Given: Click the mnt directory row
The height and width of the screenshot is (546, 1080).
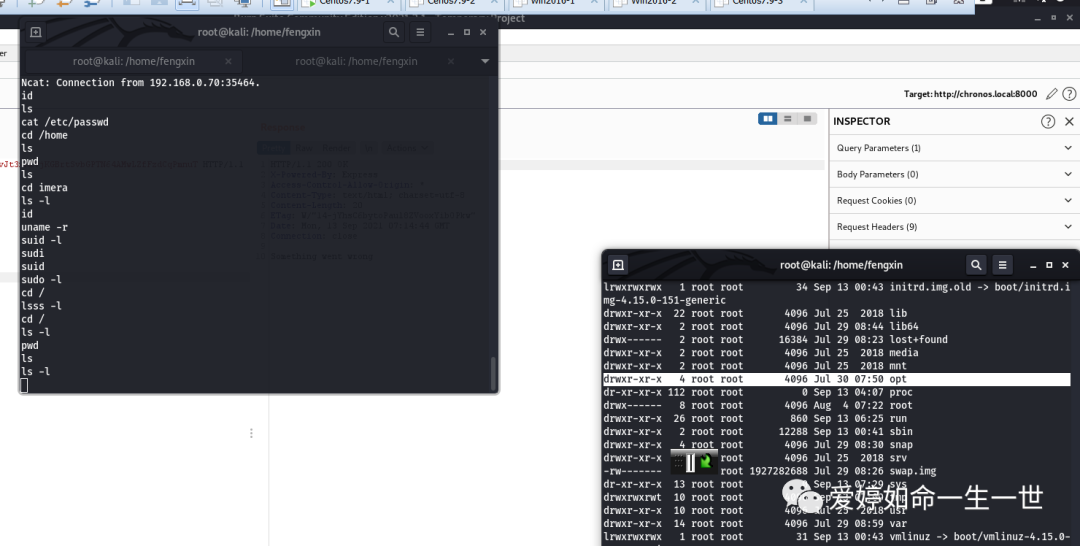Looking at the screenshot, I should [755, 366].
